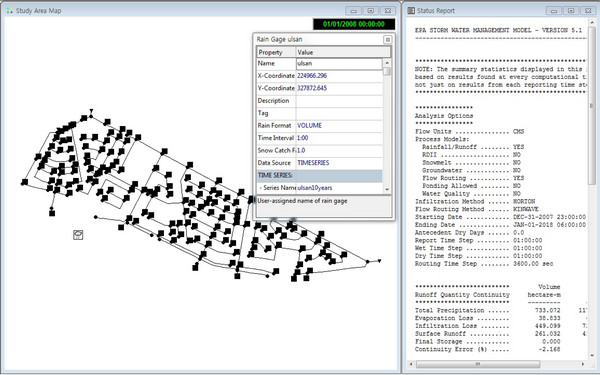The height and width of the screenshot is (375, 600).
Task: Click the Status Report scroll left arrow
Action: tap(411, 364)
